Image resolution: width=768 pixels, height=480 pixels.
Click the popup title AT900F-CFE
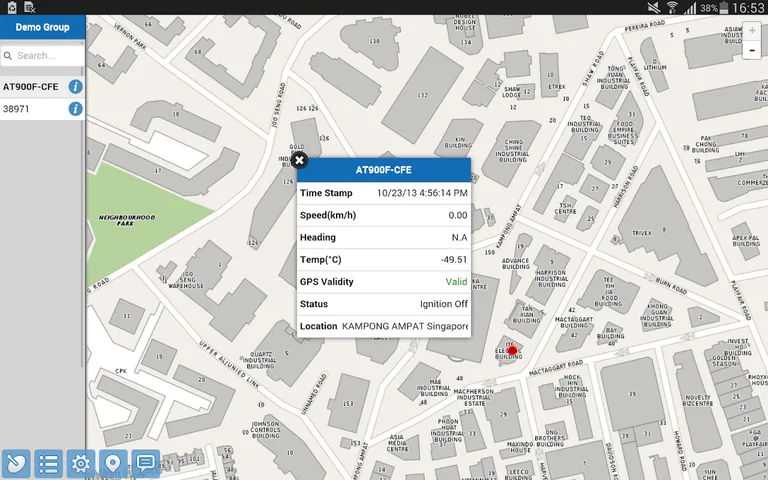(384, 170)
